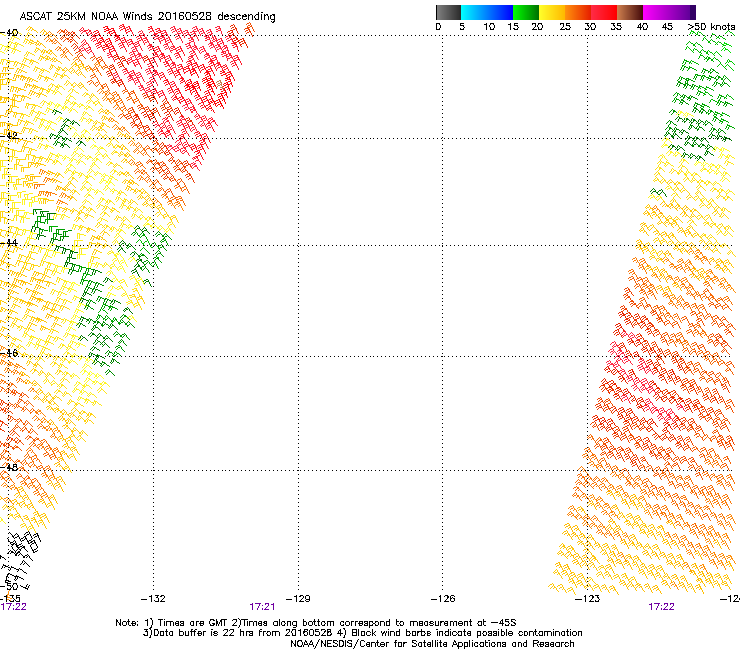Click the '40' label under the color scale
740x650 pixels.
click(642, 27)
